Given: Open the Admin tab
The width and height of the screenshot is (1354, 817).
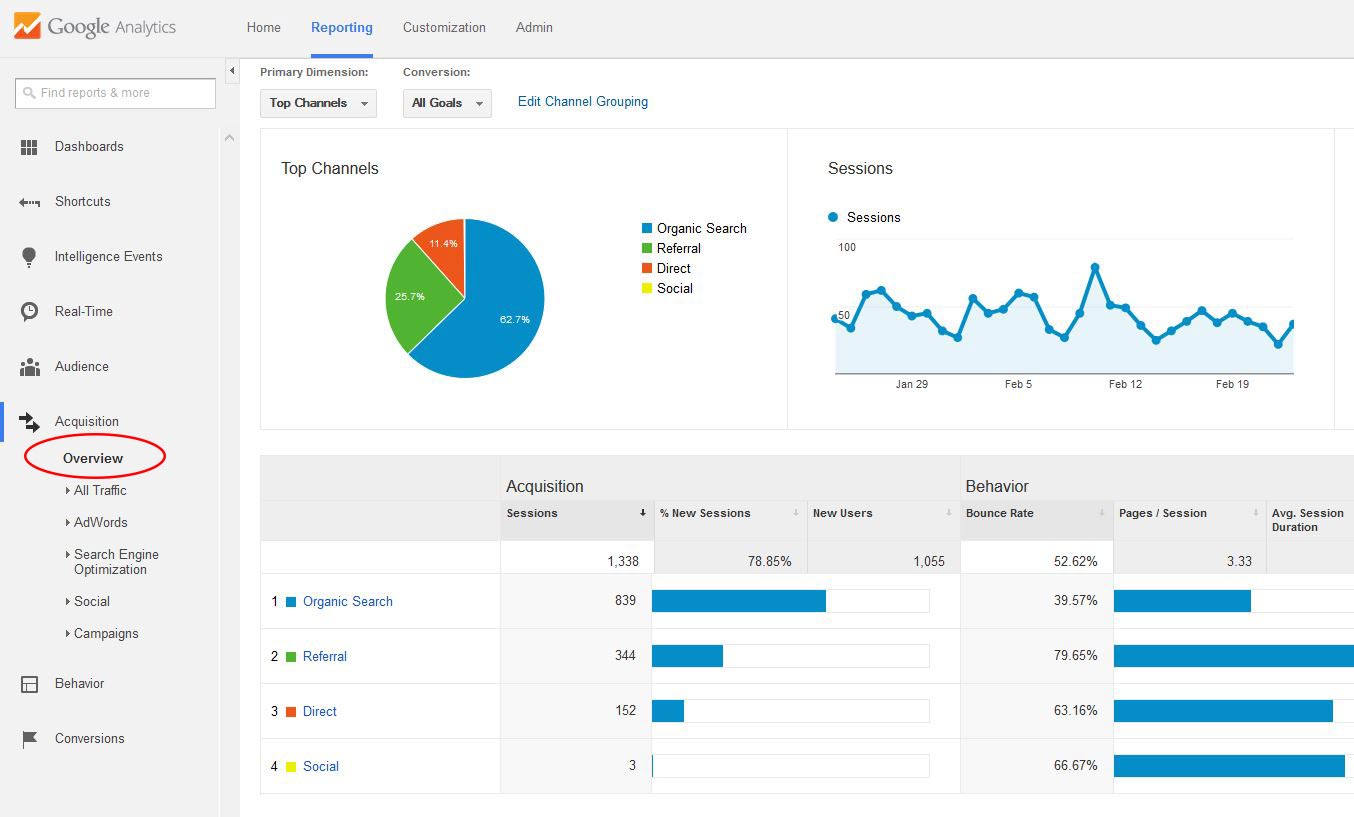Looking at the screenshot, I should click(x=534, y=28).
